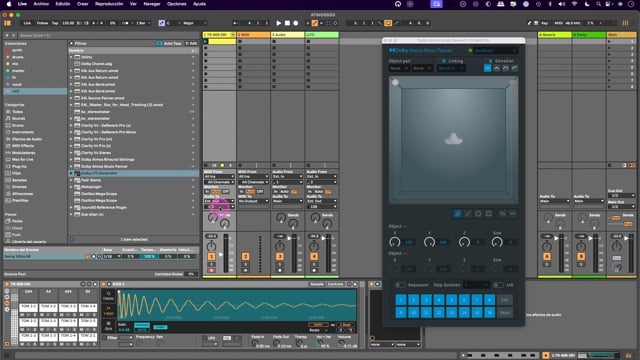
Task: Toggle scale mode icon next to key
Action: tap(162, 23)
